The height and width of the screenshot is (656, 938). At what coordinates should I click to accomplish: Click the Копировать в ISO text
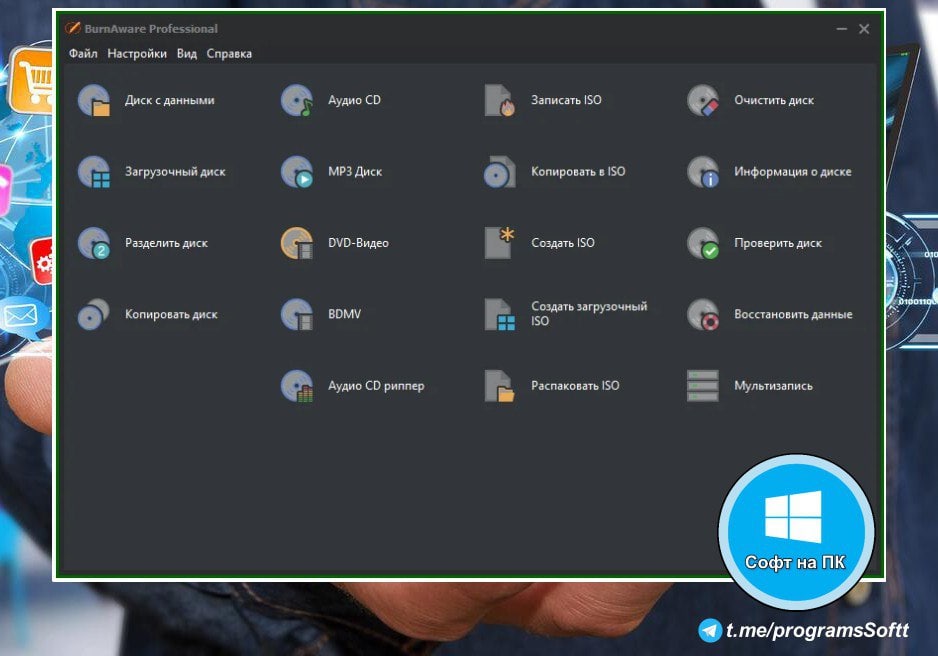tap(578, 172)
